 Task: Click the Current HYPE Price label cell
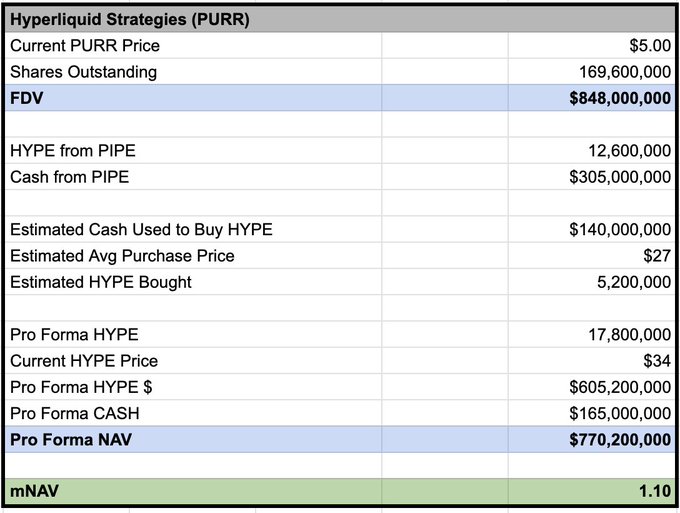click(x=84, y=361)
